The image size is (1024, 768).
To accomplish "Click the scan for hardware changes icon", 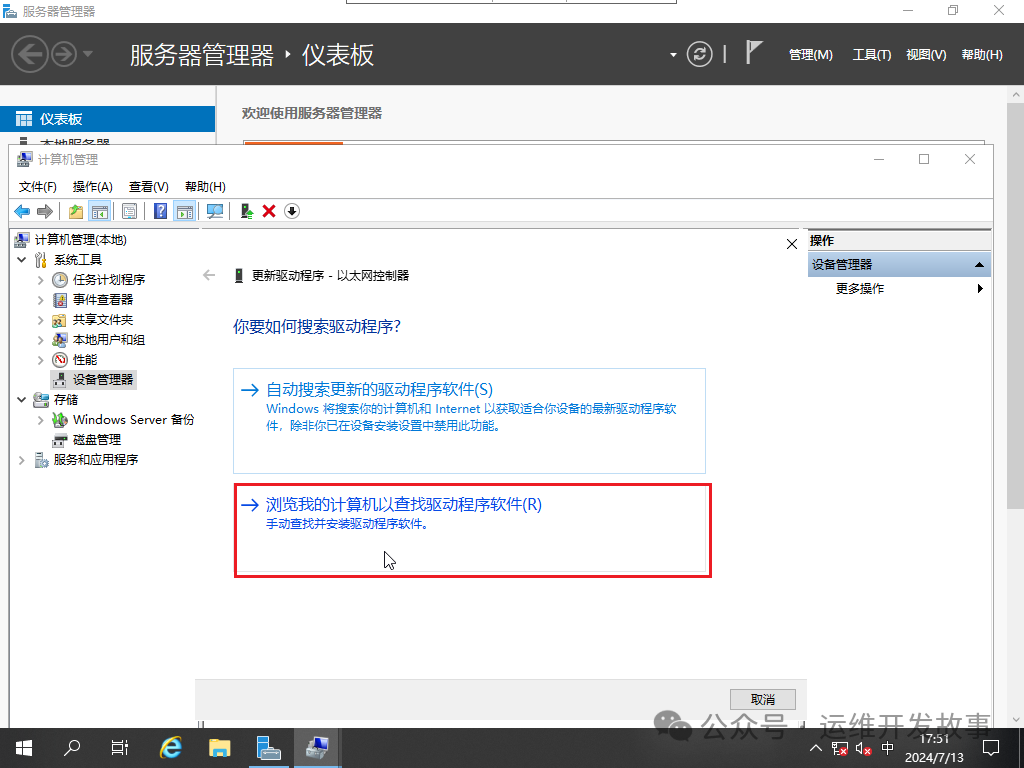I will pos(216,211).
